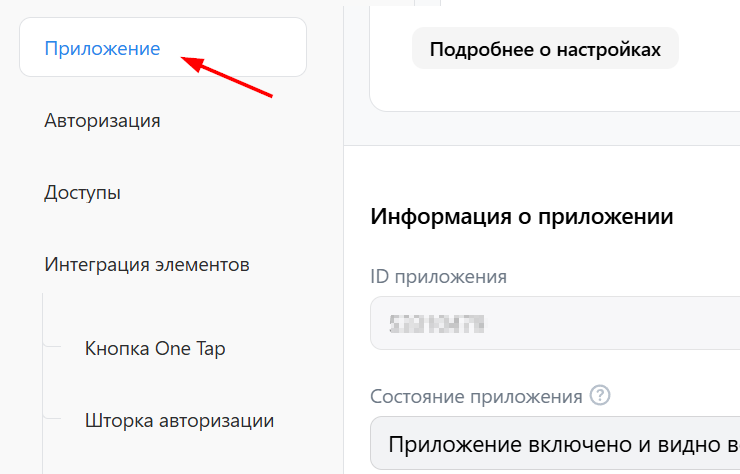
Task: Expand the Интеграция элементов group
Action: [x=147, y=265]
